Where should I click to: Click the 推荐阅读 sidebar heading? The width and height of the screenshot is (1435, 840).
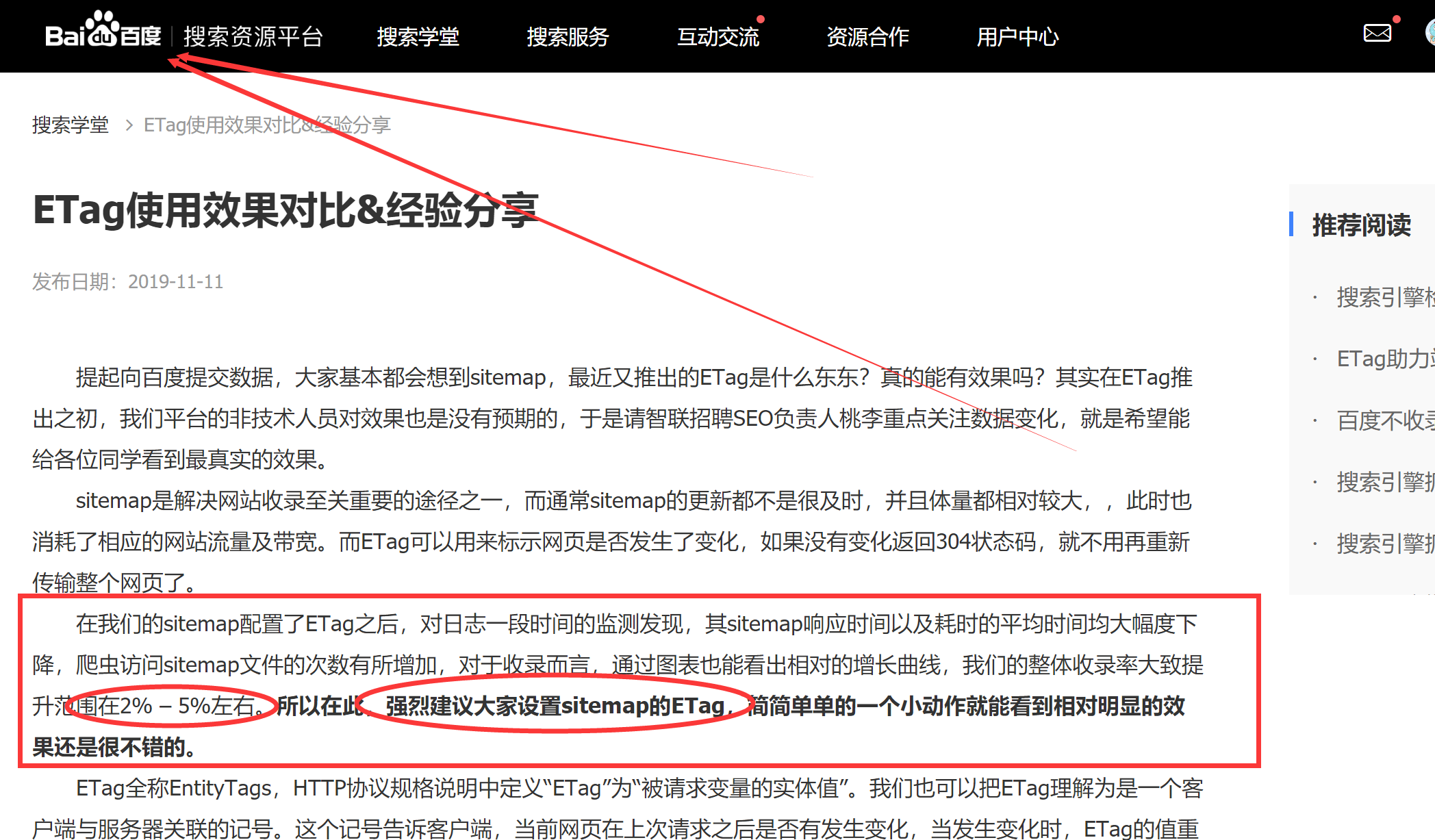click(1360, 225)
